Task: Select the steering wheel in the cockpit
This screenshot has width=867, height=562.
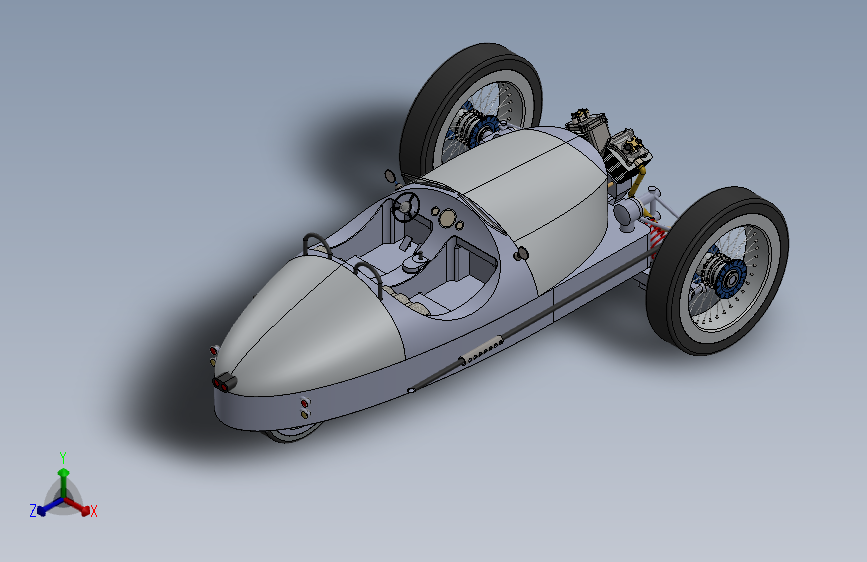Action: [x=406, y=206]
